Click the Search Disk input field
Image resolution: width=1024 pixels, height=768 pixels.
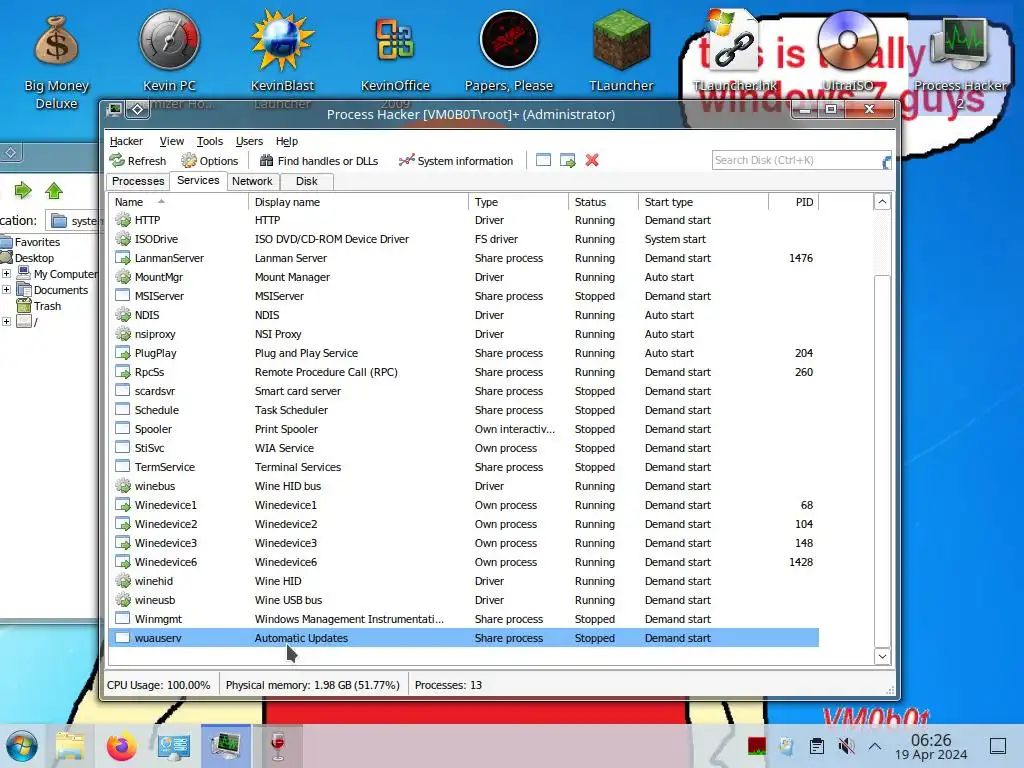tap(801, 160)
